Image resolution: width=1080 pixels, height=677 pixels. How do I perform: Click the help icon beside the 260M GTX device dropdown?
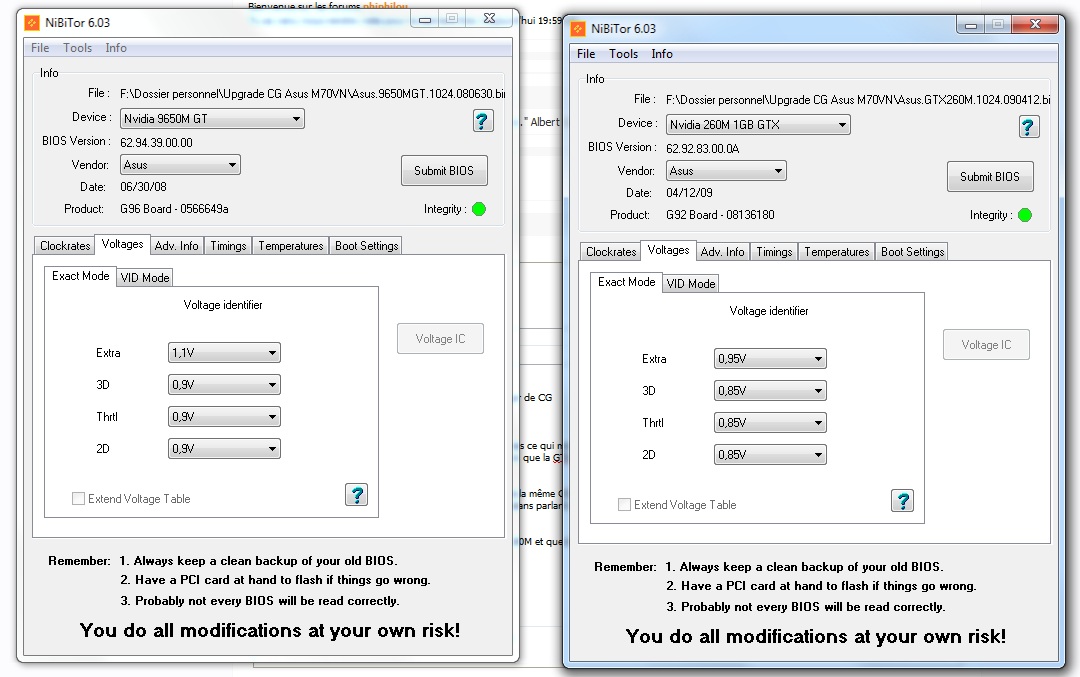click(1028, 127)
